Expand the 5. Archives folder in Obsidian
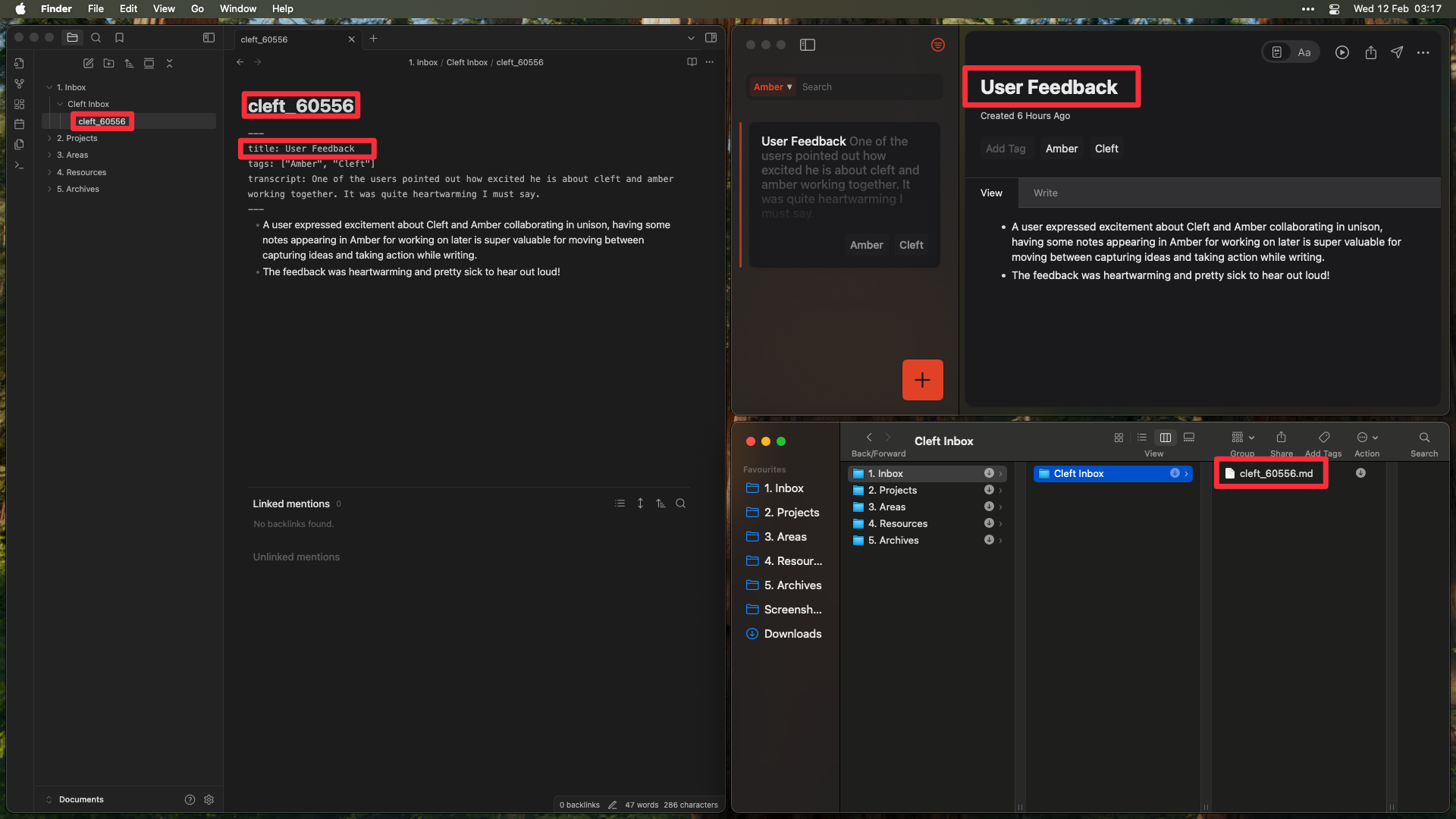Image resolution: width=1456 pixels, height=819 pixels. click(x=49, y=190)
